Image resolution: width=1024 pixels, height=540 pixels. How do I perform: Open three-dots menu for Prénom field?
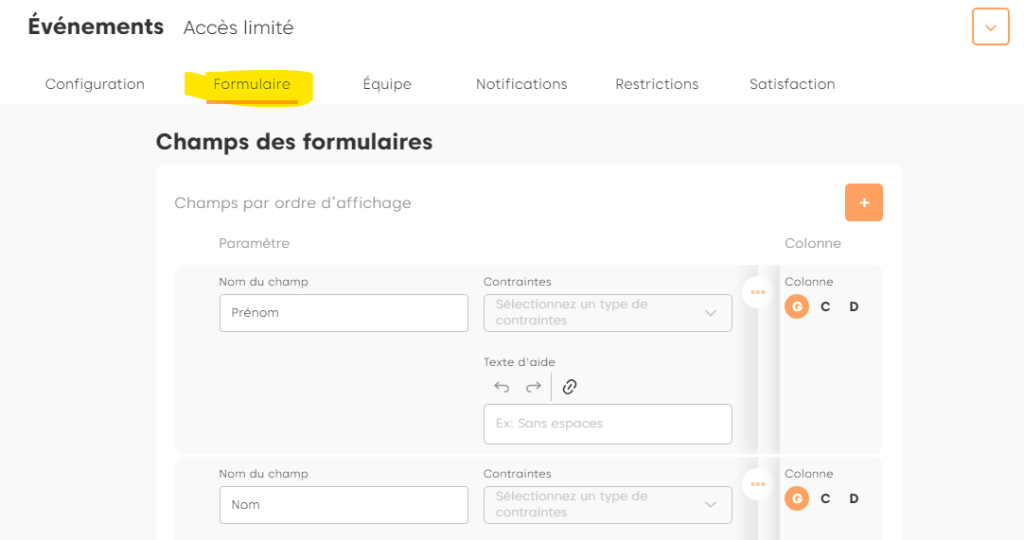(x=757, y=292)
